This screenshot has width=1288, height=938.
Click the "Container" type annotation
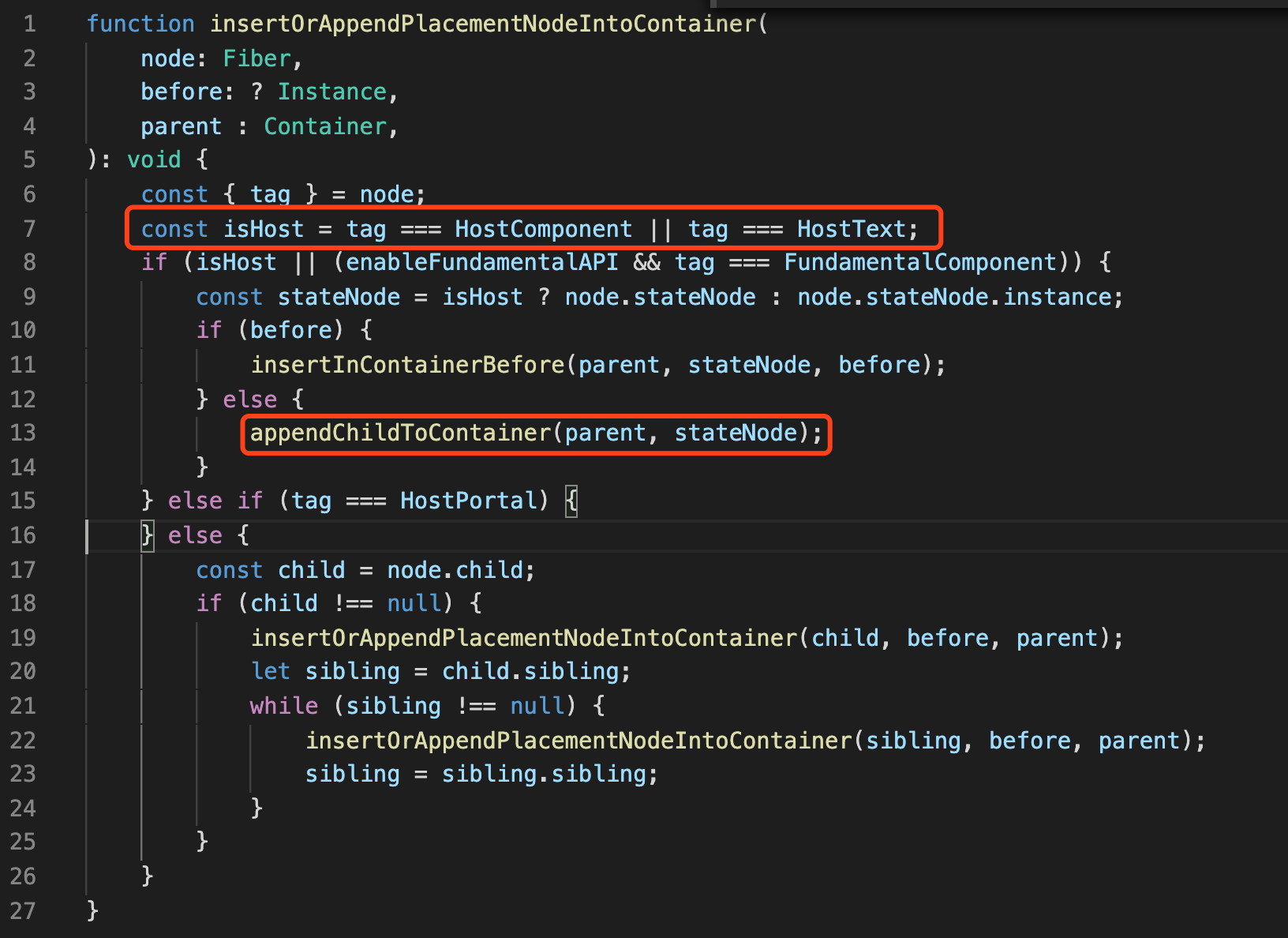pyautogui.click(x=325, y=126)
